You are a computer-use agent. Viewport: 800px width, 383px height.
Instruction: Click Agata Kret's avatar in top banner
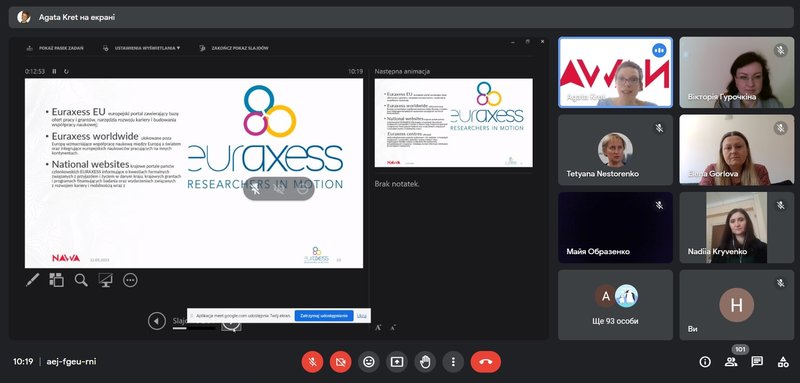coord(23,17)
